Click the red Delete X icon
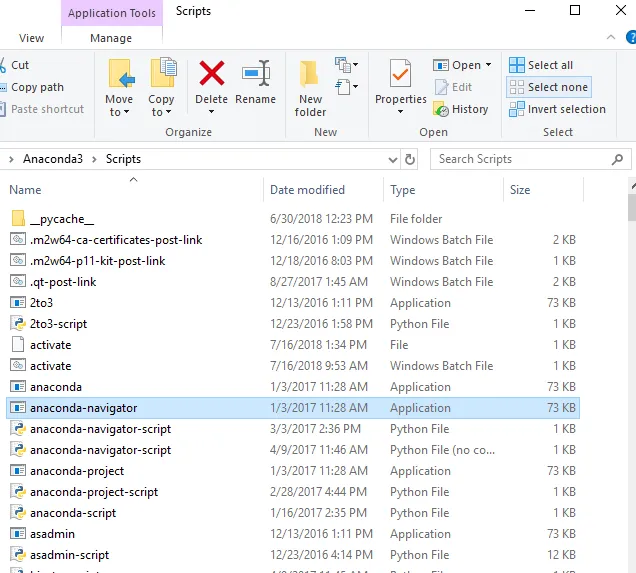Viewport: 636px width, 573px height. pyautogui.click(x=212, y=73)
